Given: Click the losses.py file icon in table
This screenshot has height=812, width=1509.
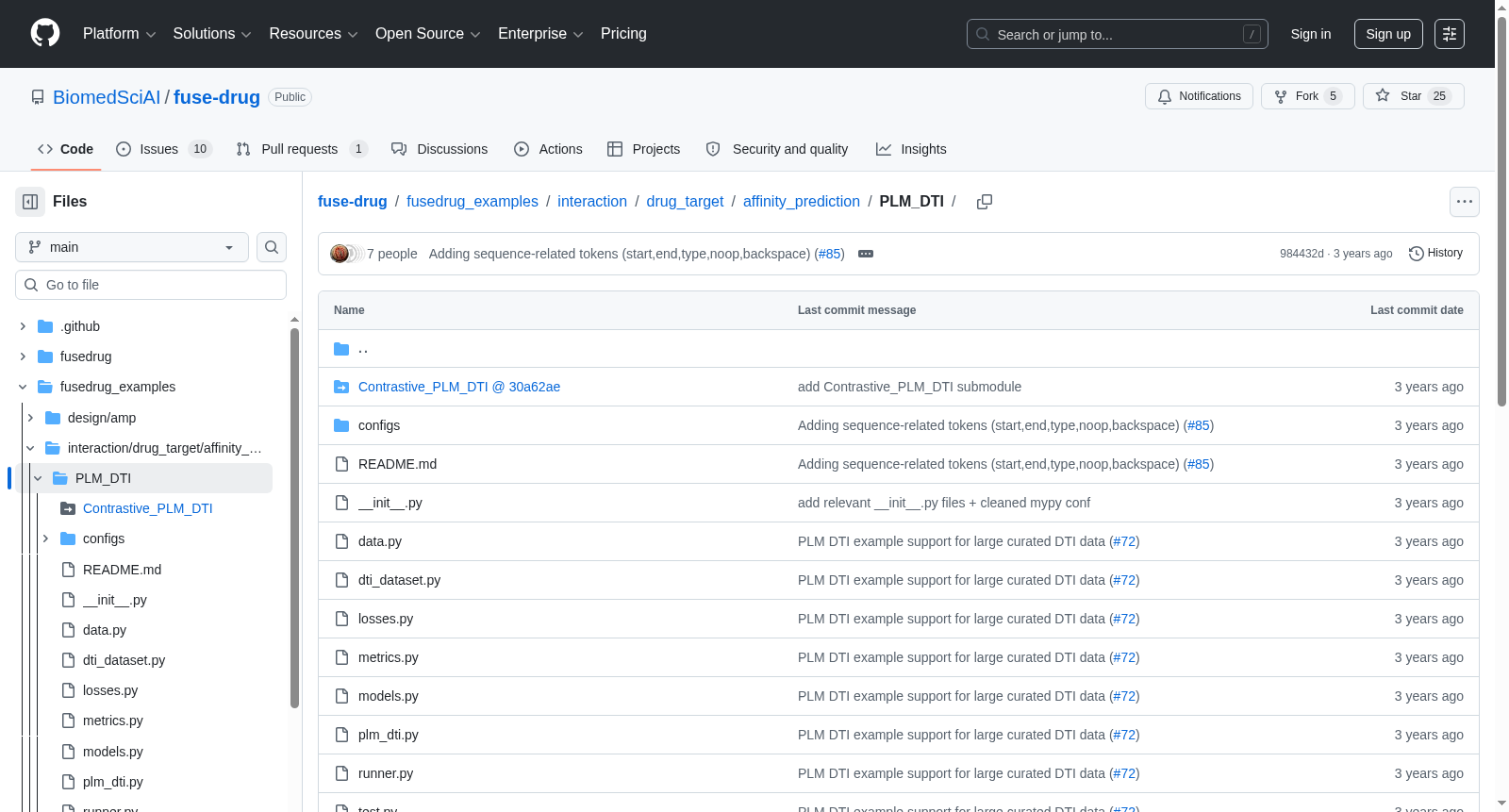Looking at the screenshot, I should coord(341,619).
